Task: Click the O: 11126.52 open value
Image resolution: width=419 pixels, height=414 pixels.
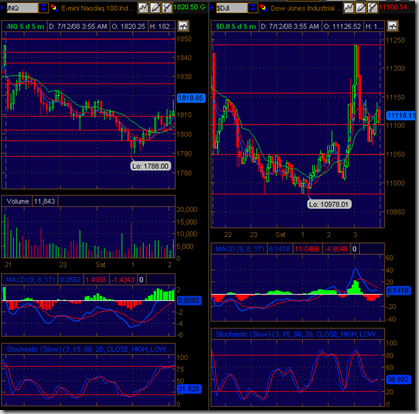Action: 342,26
